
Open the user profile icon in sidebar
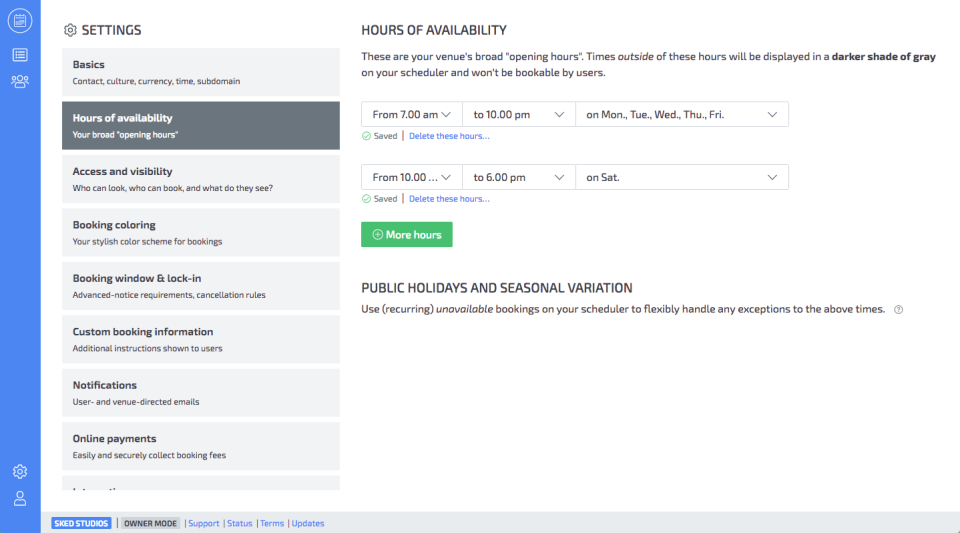point(20,499)
